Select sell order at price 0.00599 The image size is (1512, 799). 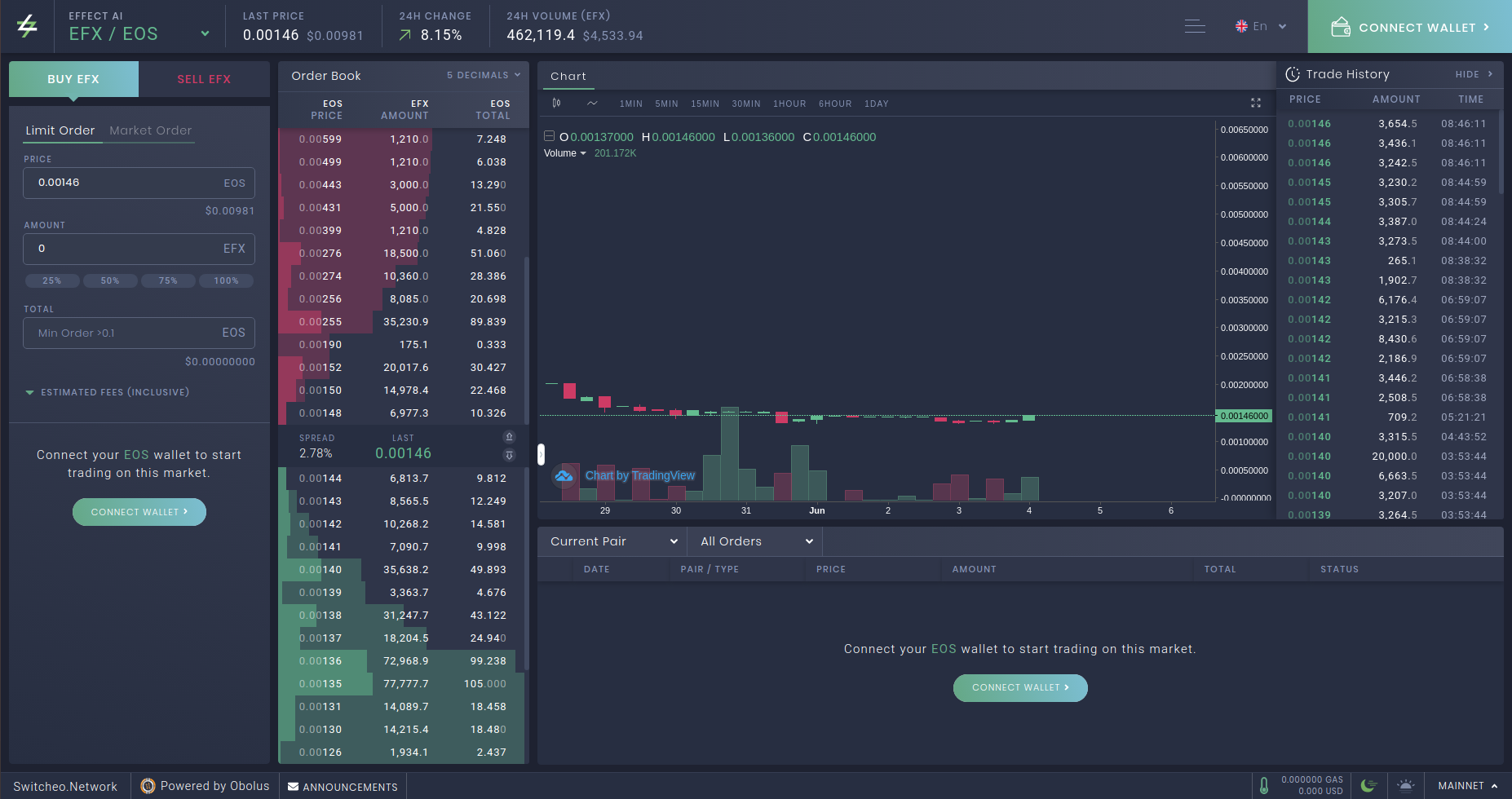[403, 139]
